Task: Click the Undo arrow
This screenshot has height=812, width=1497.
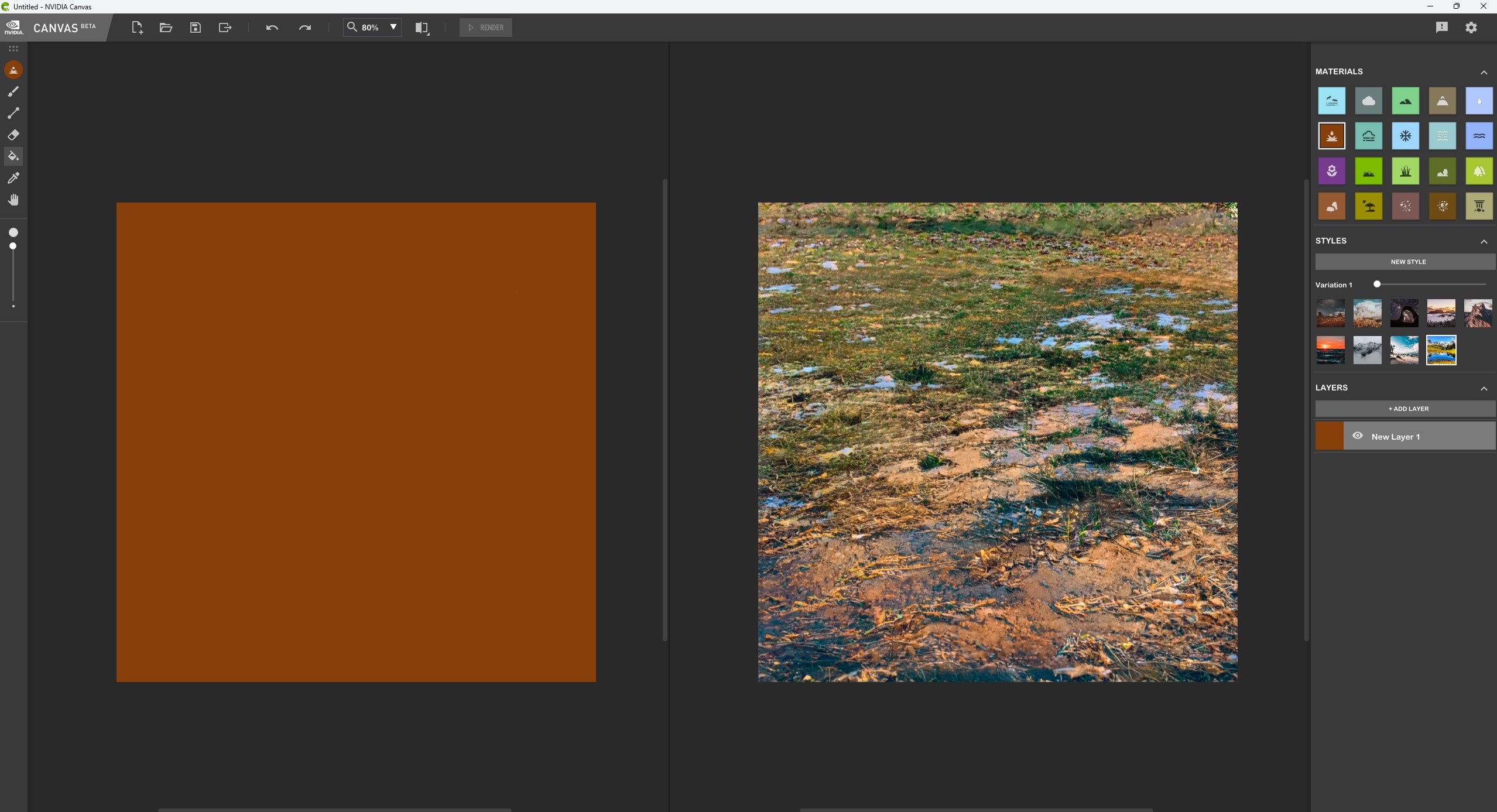Action: point(272,28)
